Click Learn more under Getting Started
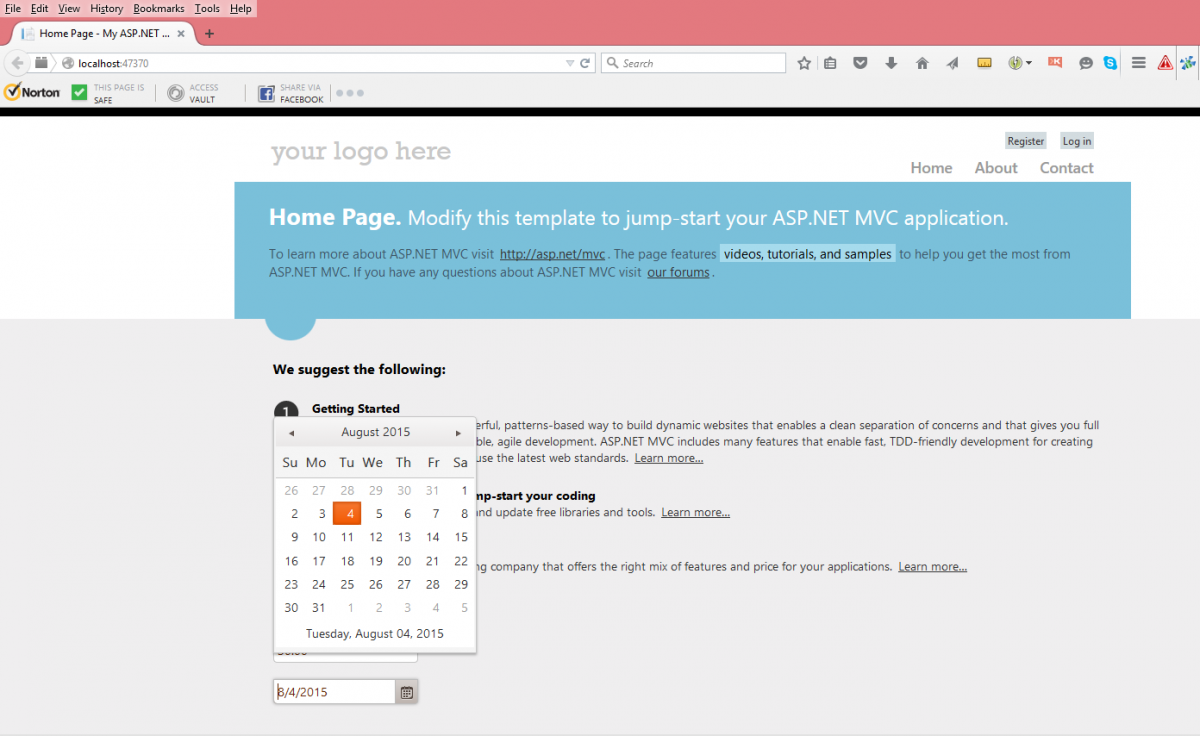 pyautogui.click(x=669, y=458)
